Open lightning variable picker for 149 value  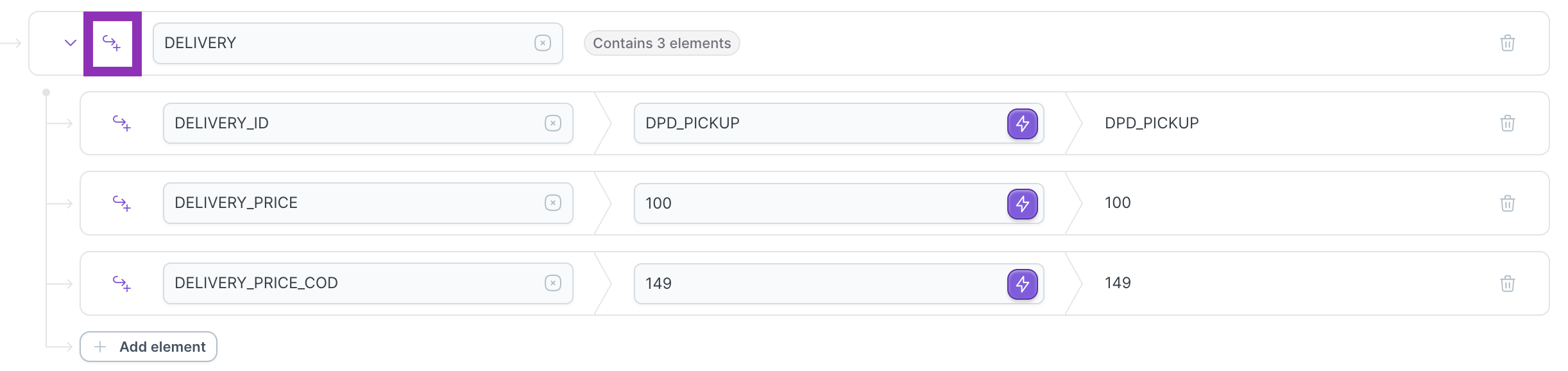(1023, 284)
